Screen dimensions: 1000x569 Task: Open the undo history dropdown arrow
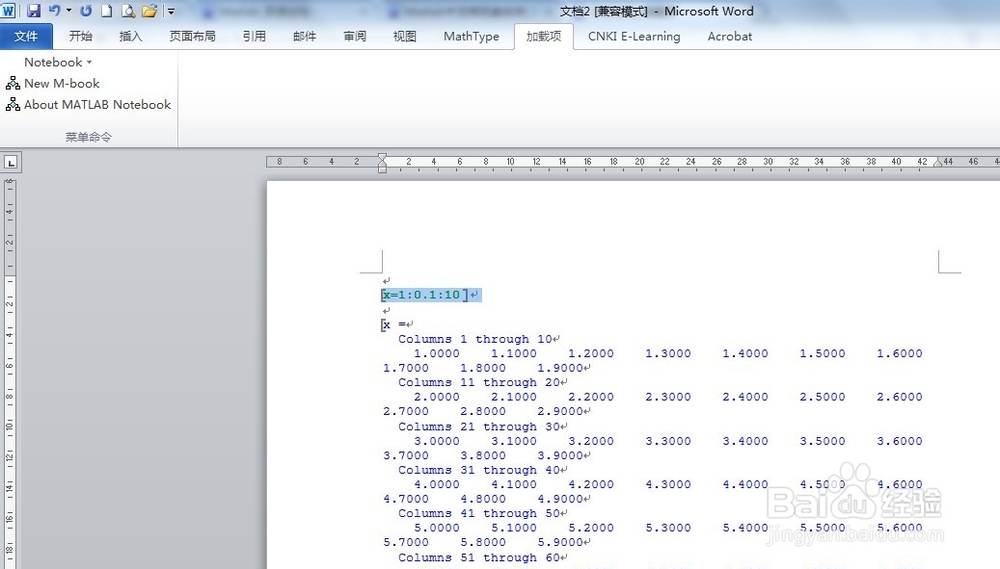pyautogui.click(x=69, y=11)
